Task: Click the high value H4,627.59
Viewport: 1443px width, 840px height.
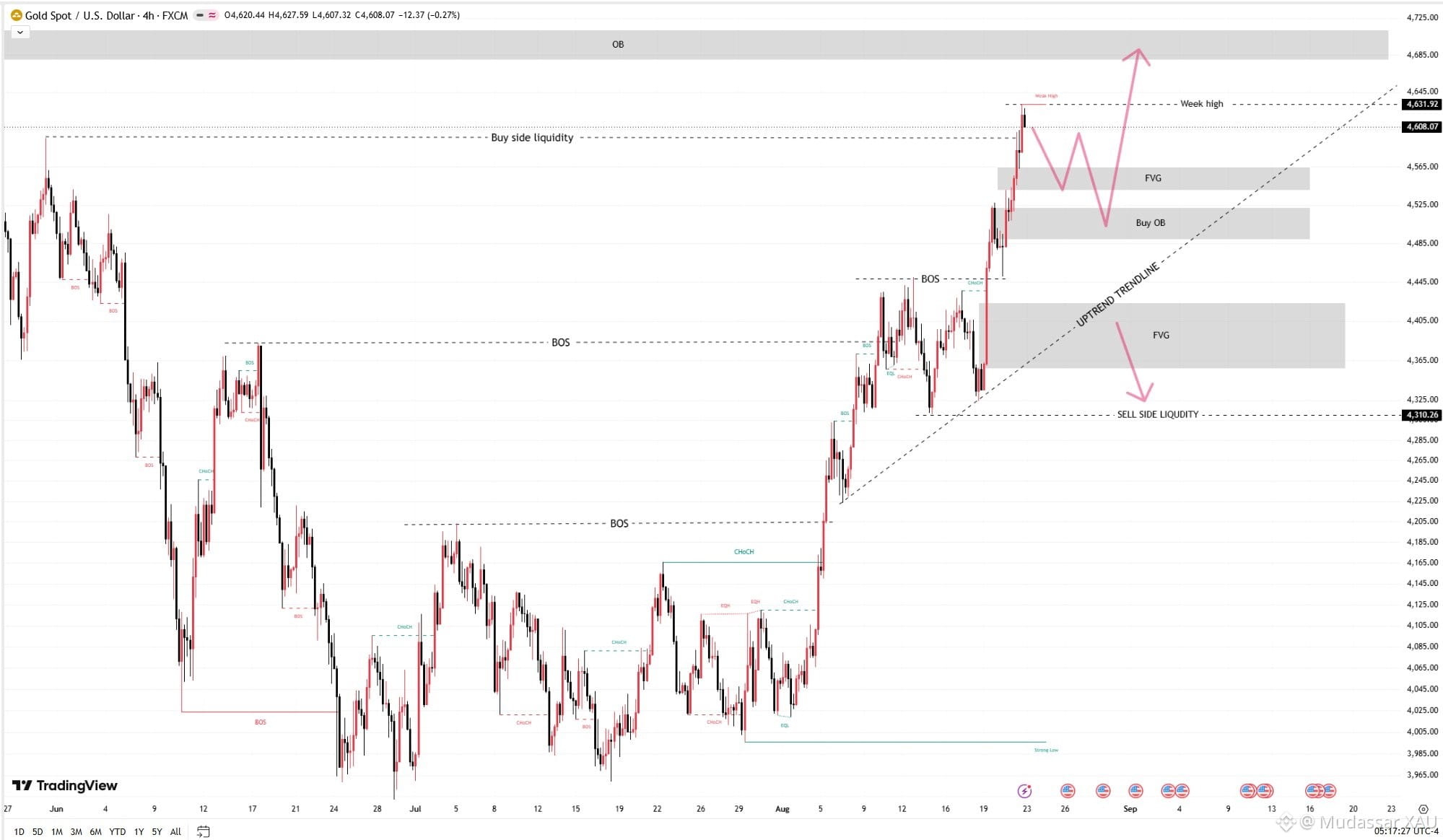Action: [288, 15]
